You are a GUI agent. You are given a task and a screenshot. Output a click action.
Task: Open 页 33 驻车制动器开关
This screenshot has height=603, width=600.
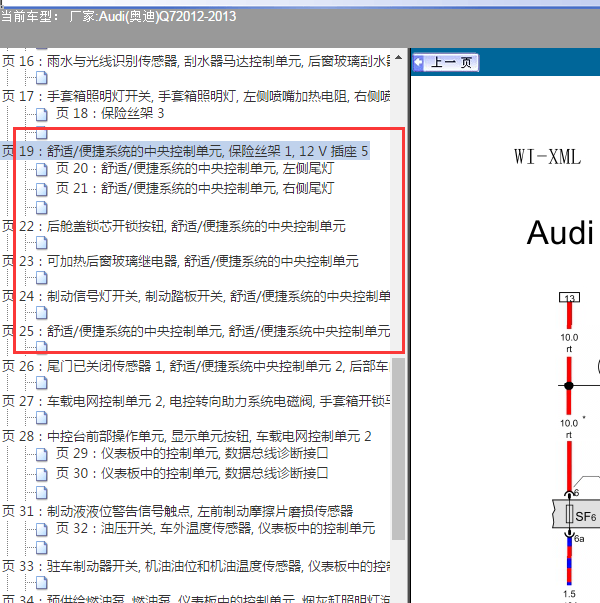pos(196,566)
